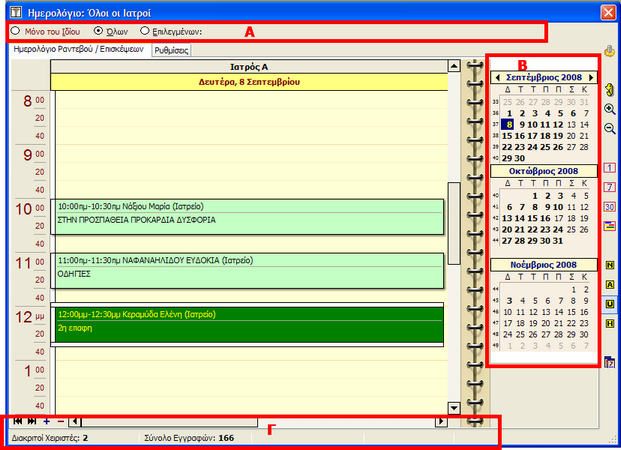Click the horizontal scrollbar thumb under the schedule
This screenshot has width=621, height=450.
[x=169, y=421]
